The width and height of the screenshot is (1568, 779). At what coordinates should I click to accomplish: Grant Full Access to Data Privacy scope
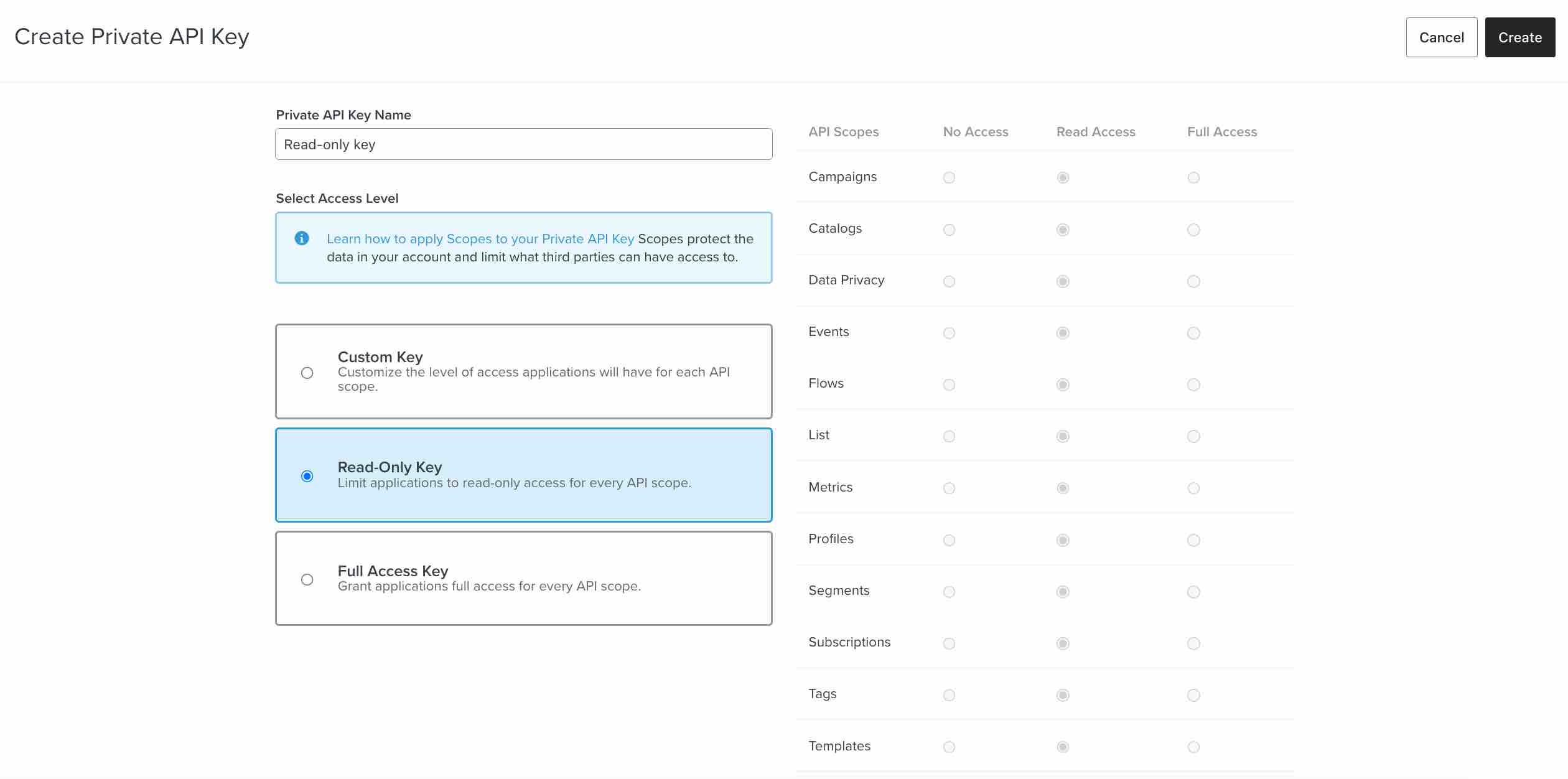click(x=1193, y=281)
